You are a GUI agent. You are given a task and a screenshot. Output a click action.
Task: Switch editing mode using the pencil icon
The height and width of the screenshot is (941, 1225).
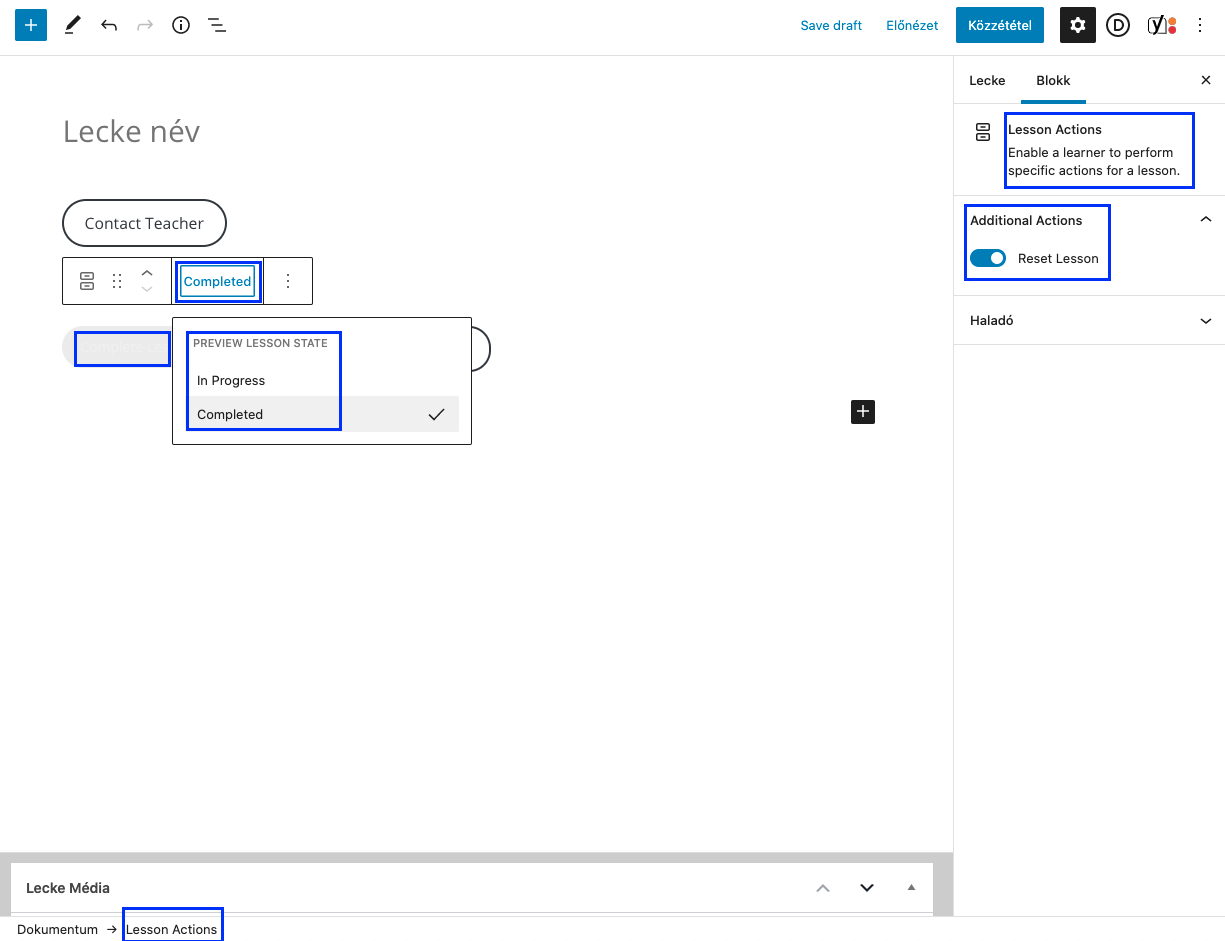click(x=71, y=25)
